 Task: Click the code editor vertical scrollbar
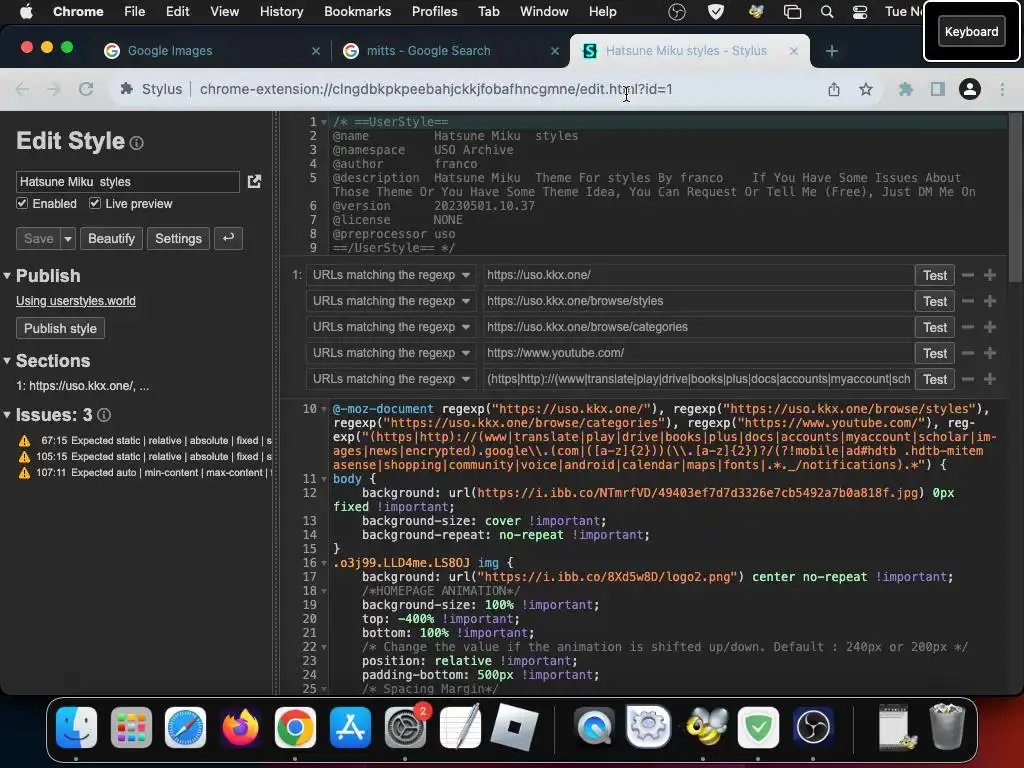point(1014,196)
